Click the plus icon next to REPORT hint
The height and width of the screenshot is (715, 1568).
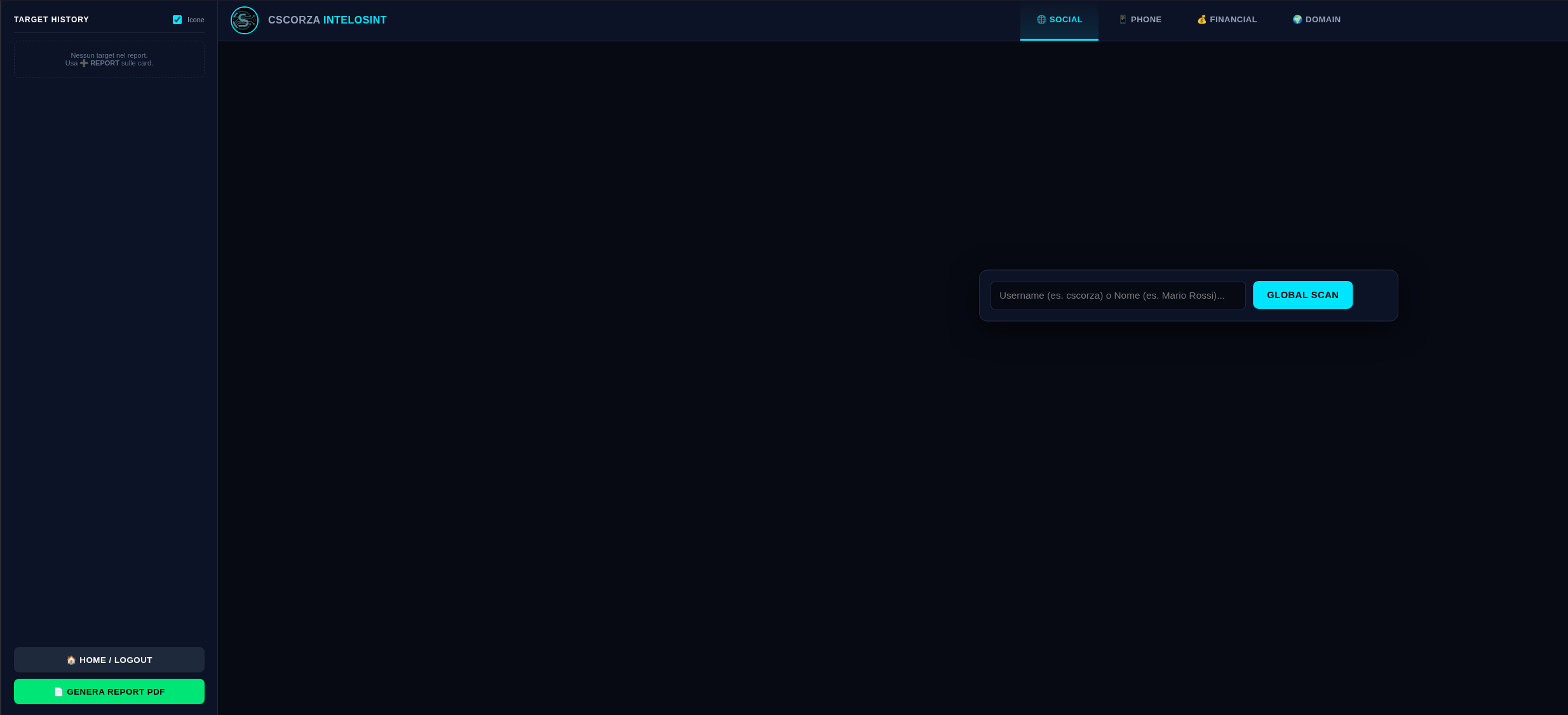point(84,64)
